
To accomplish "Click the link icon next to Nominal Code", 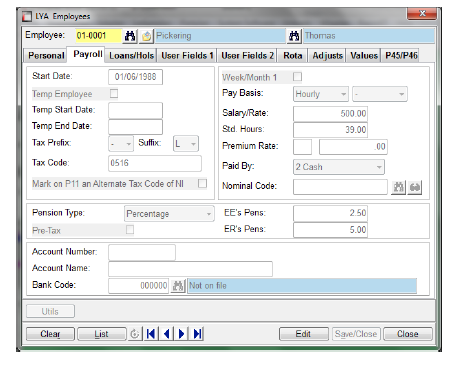I will coord(415,187).
